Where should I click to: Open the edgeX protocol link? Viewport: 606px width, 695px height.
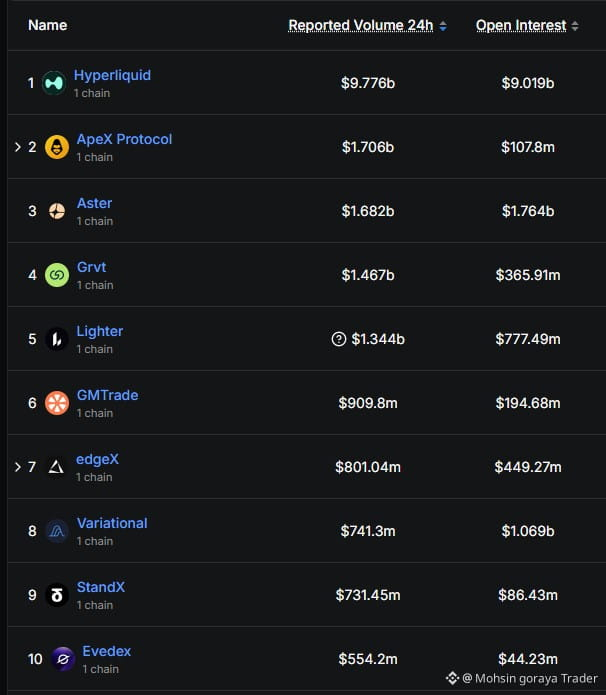97,459
